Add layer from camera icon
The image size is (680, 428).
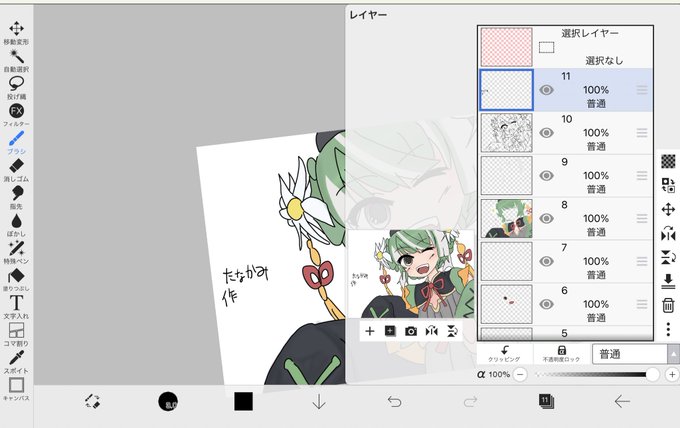coord(411,332)
